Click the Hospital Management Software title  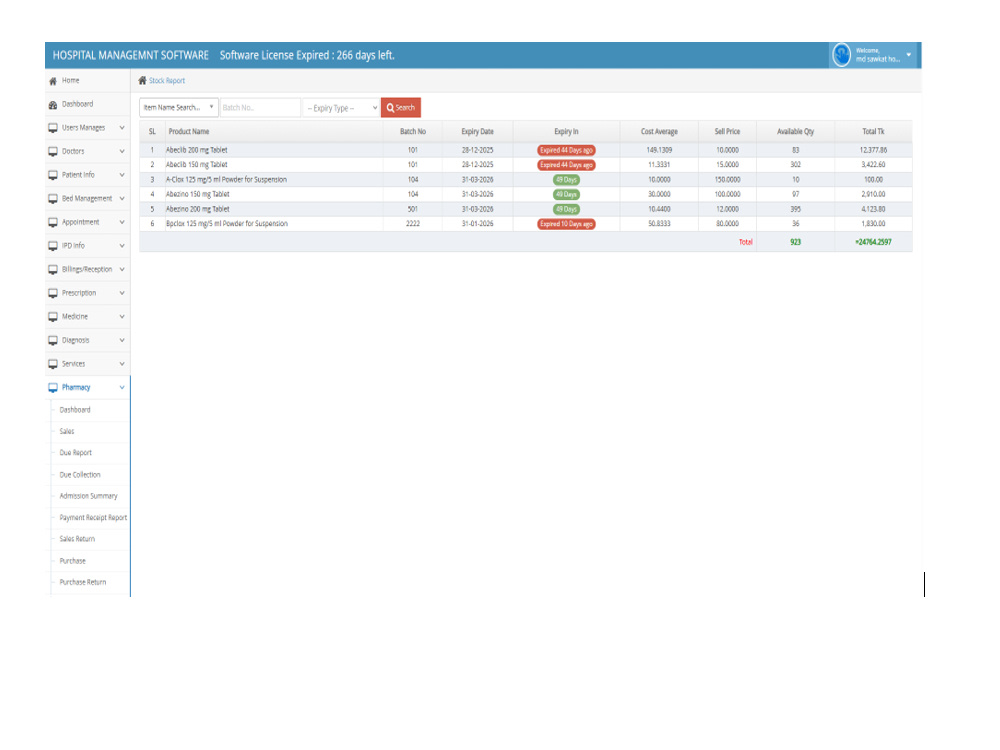click(x=131, y=55)
